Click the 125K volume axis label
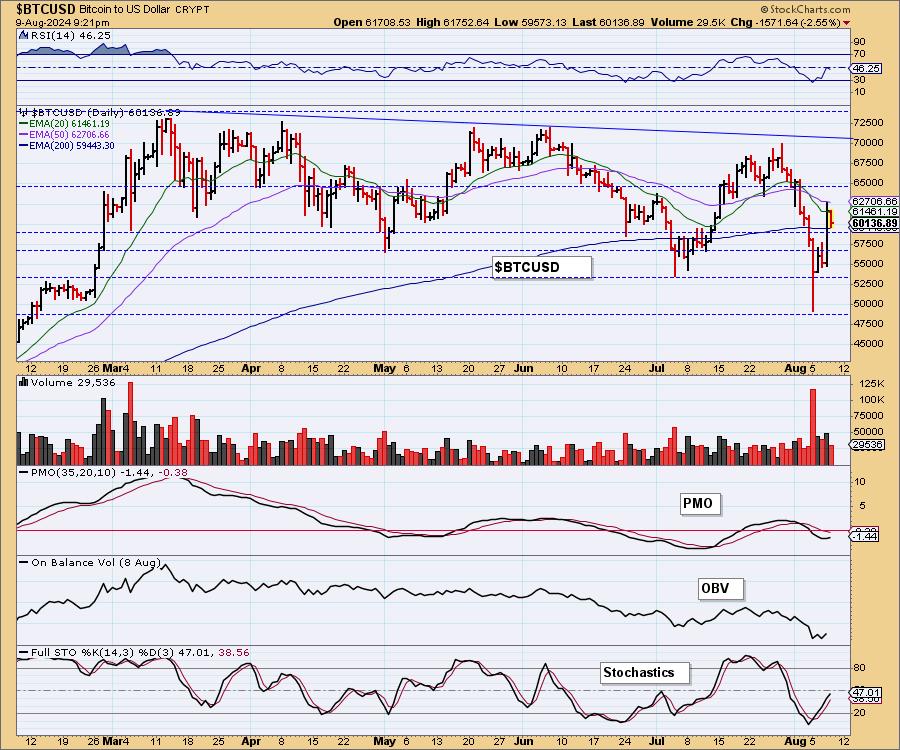This screenshot has width=900, height=750. click(x=871, y=383)
